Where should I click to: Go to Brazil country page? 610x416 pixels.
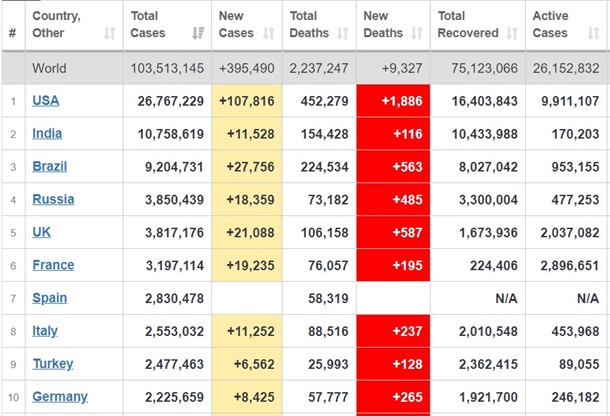click(x=50, y=166)
